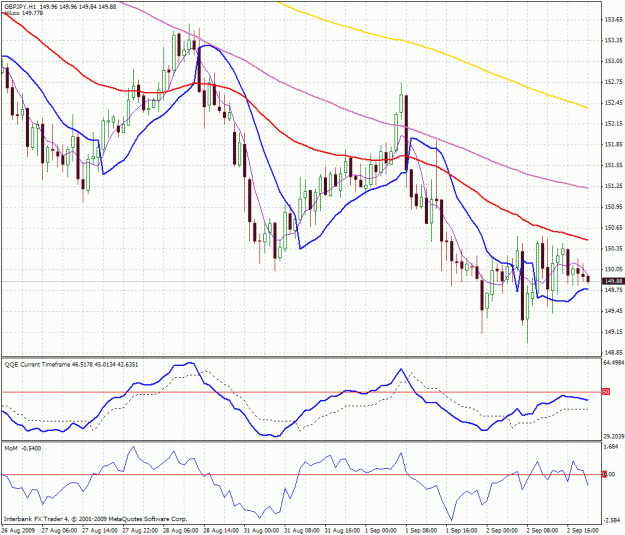Screen dimensions: 625x535
Task: Click the 31 Aug 00:00 time label
Action: point(261,531)
